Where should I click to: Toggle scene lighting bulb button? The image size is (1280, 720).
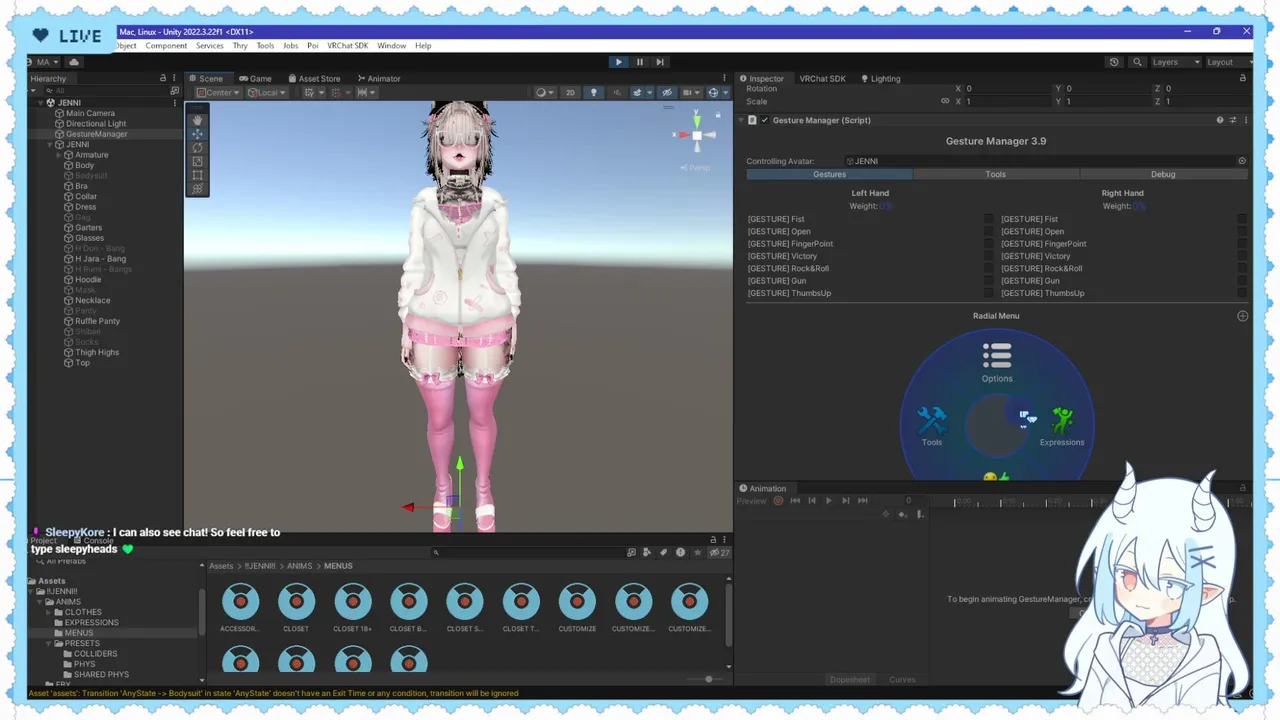pos(593,92)
